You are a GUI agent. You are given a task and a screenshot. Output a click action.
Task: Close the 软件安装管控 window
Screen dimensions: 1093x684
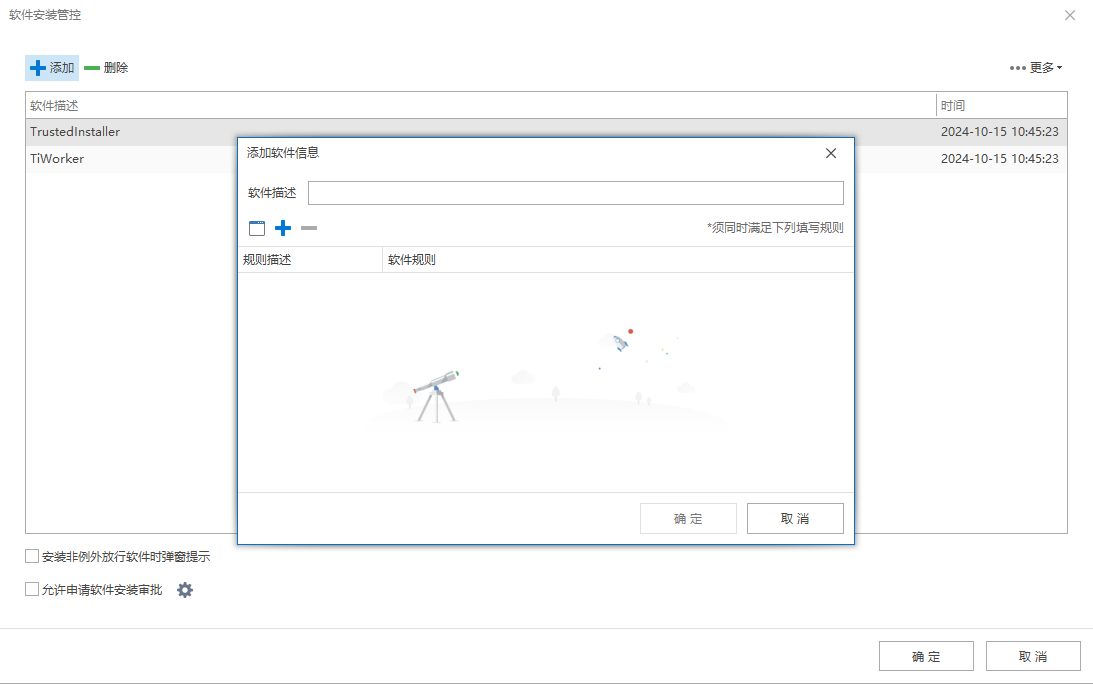[1070, 15]
